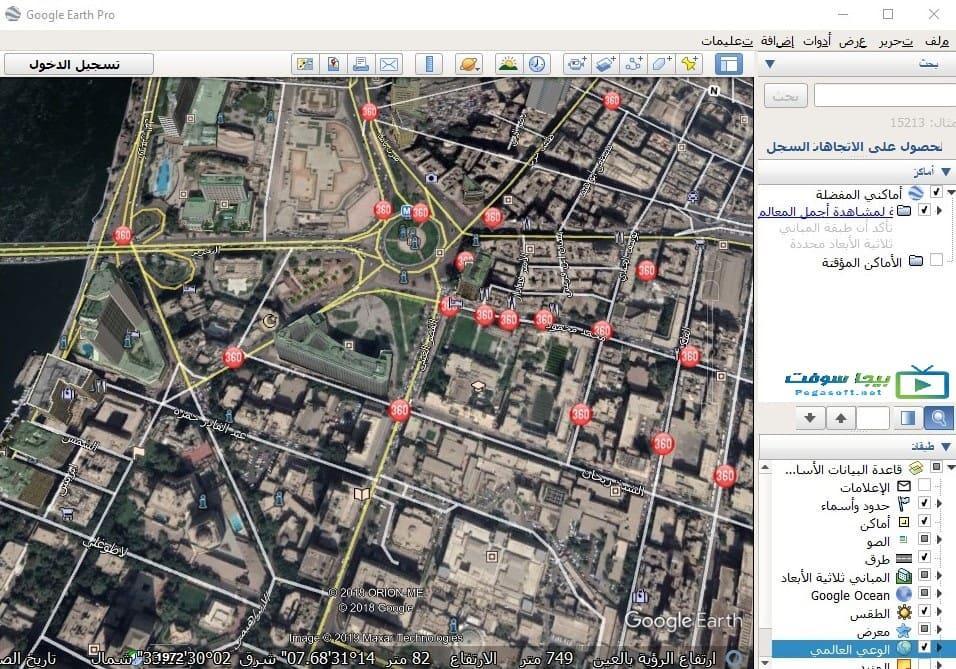Click the تسجيل الدخول sign-in button
The height and width of the screenshot is (669, 956).
pyautogui.click(x=79, y=64)
